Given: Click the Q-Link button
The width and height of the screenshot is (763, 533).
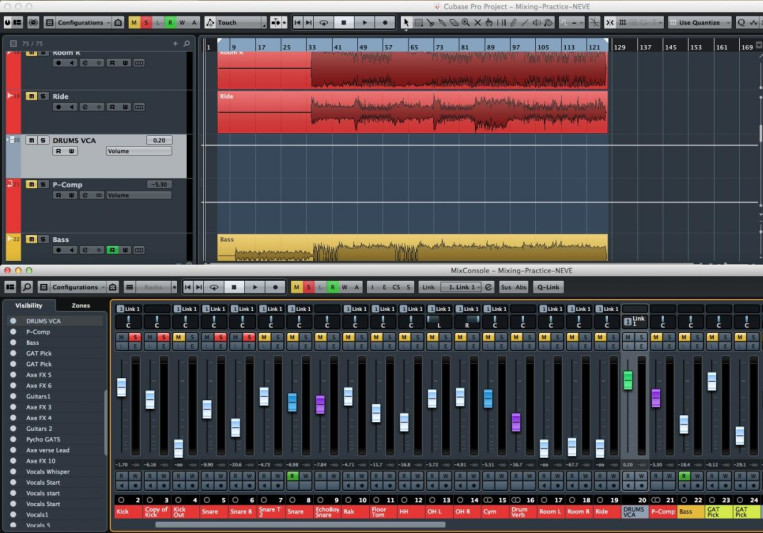Looking at the screenshot, I should tap(548, 287).
